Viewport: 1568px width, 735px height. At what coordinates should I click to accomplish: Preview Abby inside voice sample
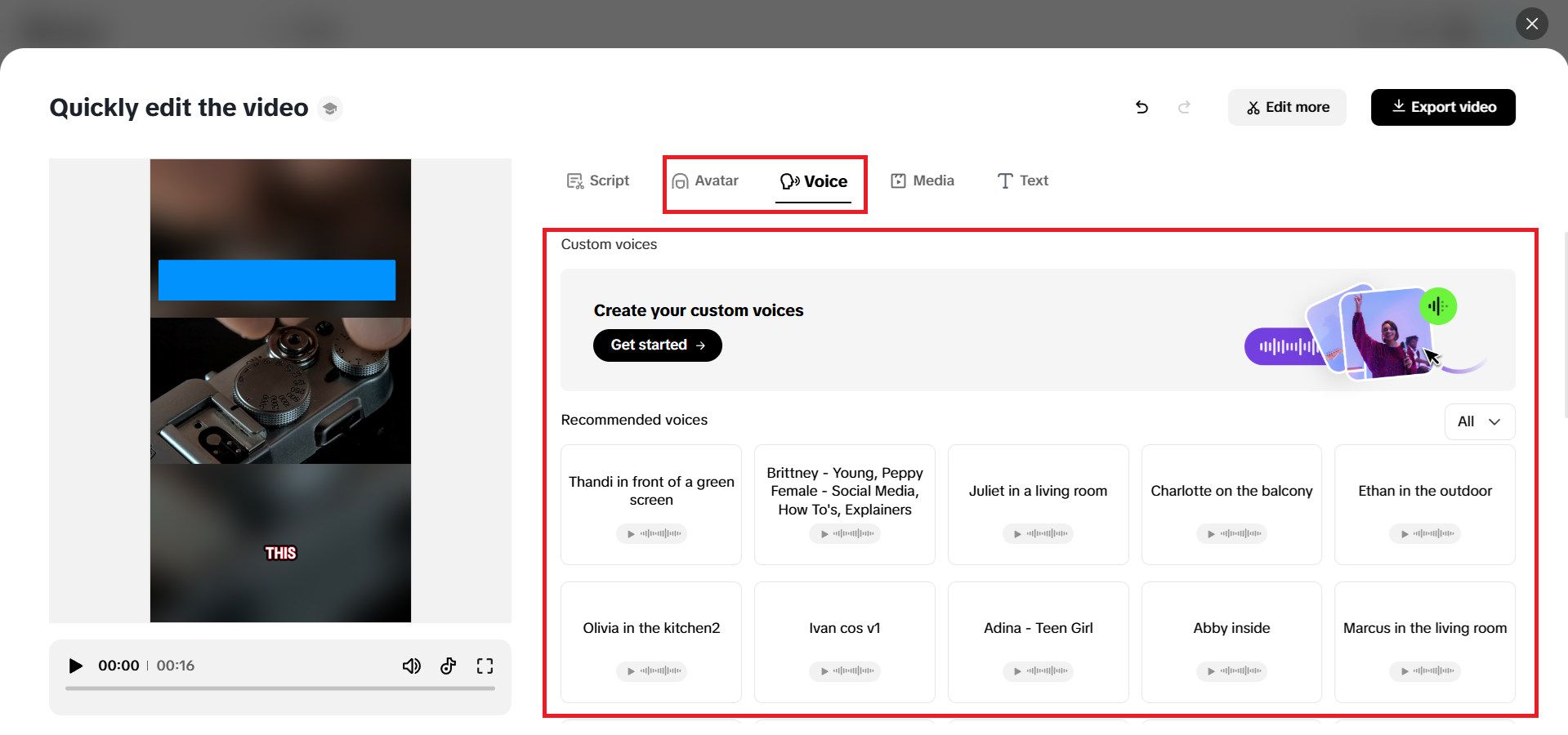[1231, 670]
